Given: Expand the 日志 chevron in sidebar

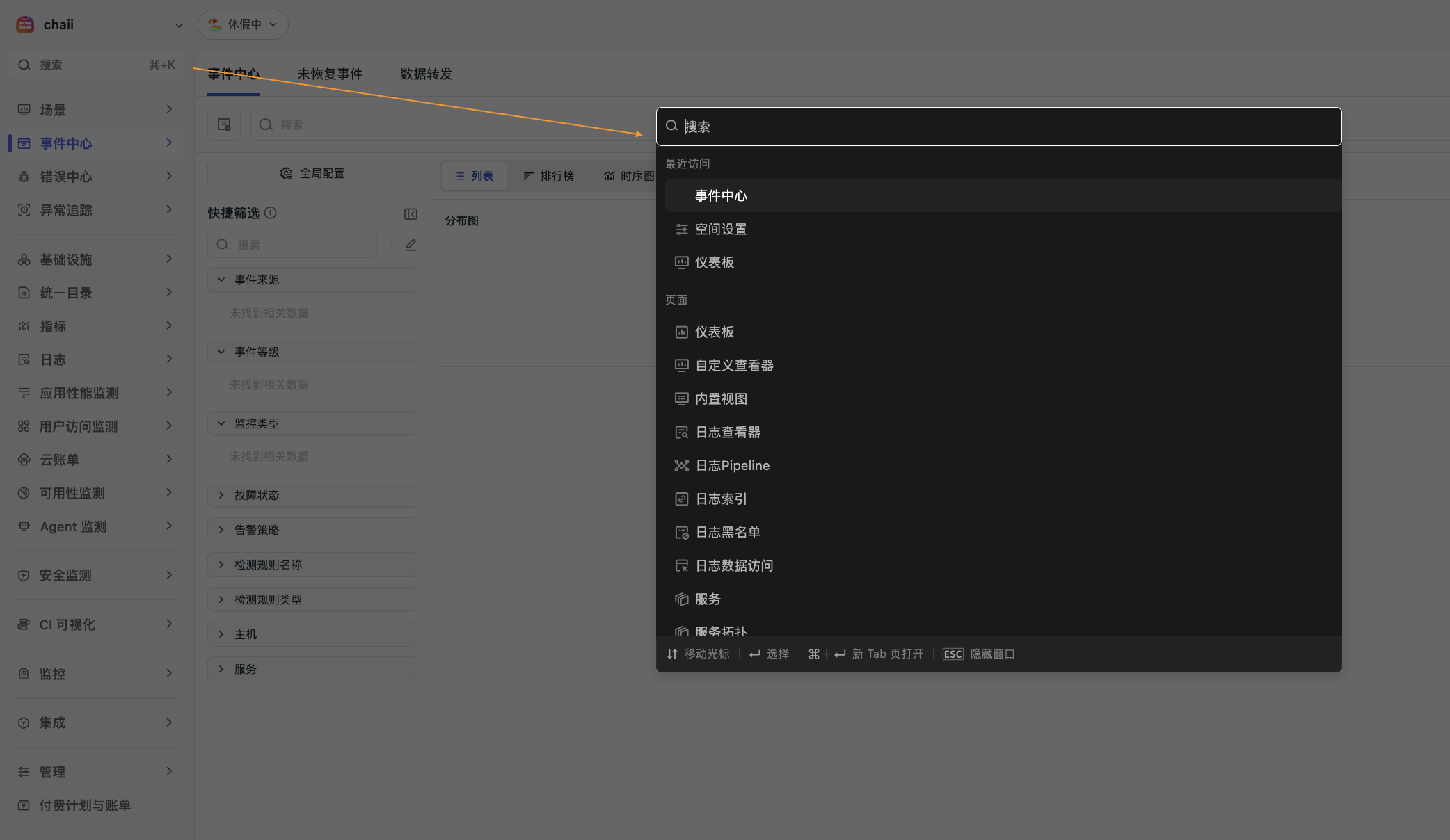Looking at the screenshot, I should (x=169, y=359).
